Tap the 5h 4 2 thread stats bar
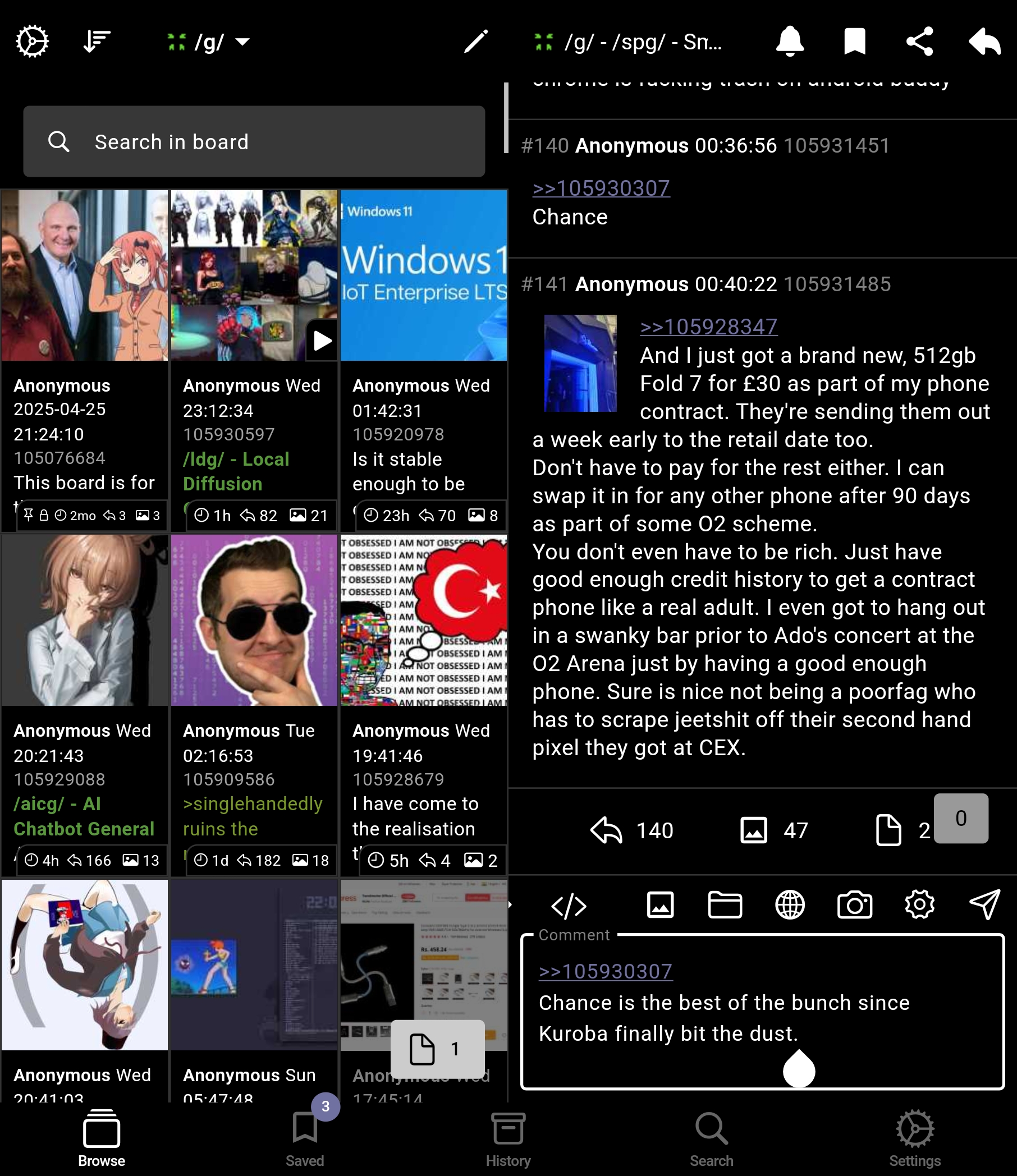 (x=432, y=861)
